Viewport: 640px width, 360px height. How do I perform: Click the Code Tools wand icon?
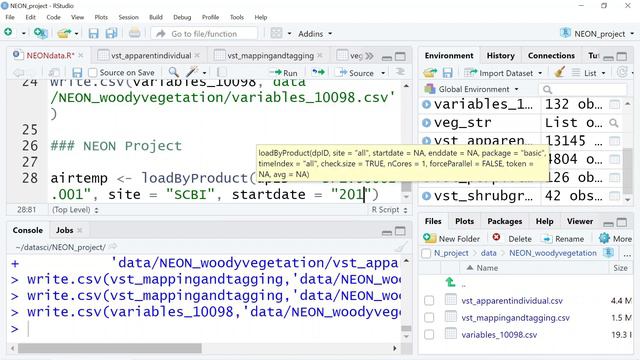(x=191, y=72)
